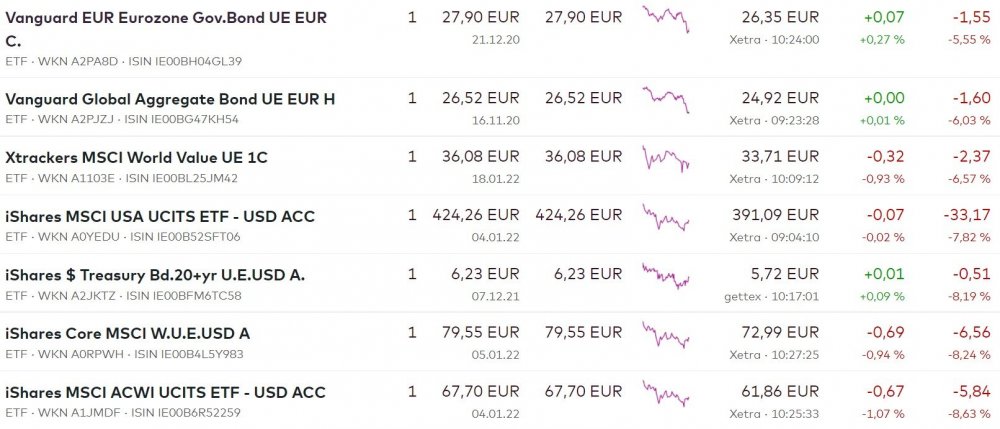Open mini chart for Xtrackers MSCI World Value
This screenshot has width=1000, height=429.
666,158
